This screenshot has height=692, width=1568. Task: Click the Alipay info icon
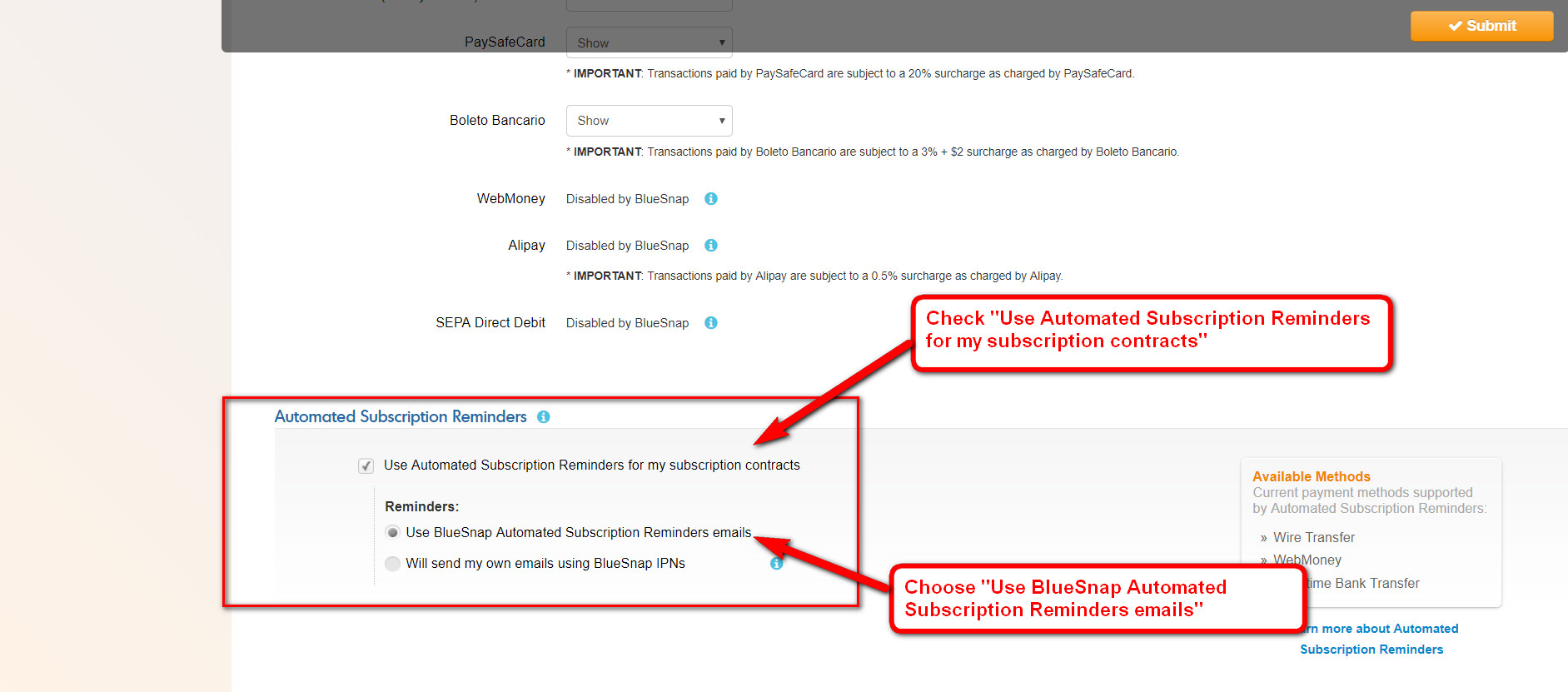click(x=711, y=246)
